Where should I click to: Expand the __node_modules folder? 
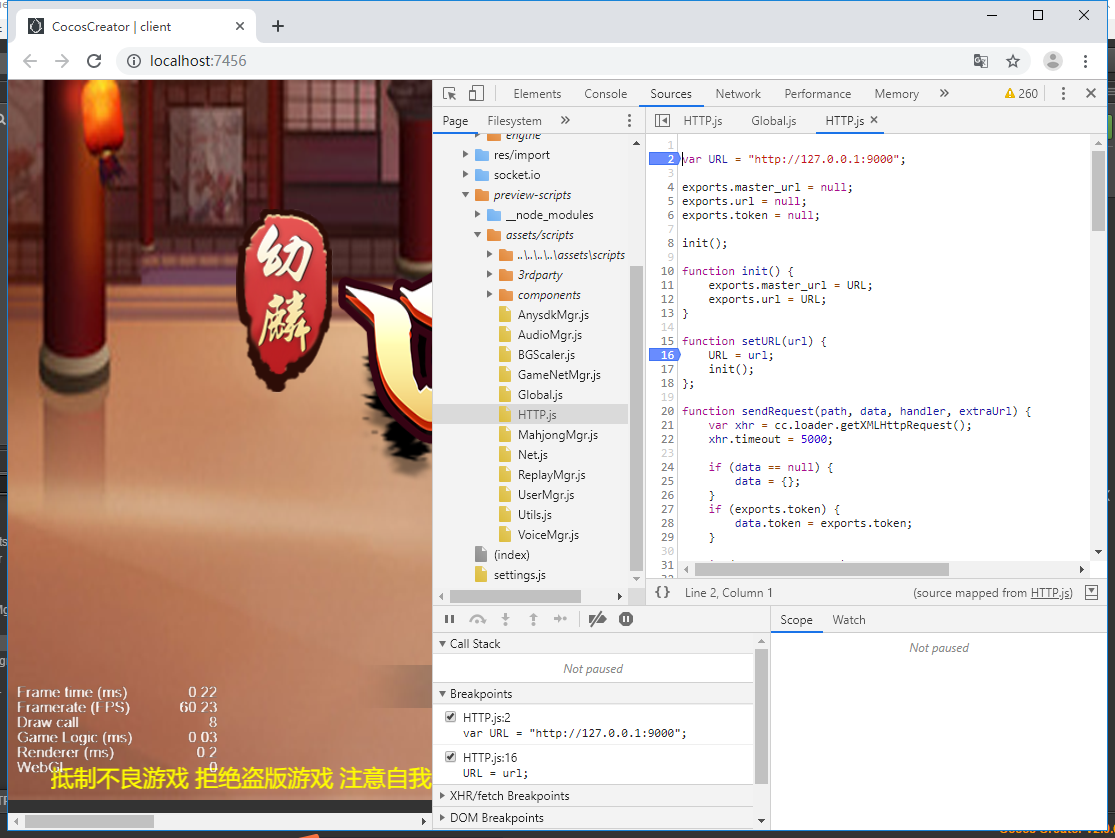(478, 214)
